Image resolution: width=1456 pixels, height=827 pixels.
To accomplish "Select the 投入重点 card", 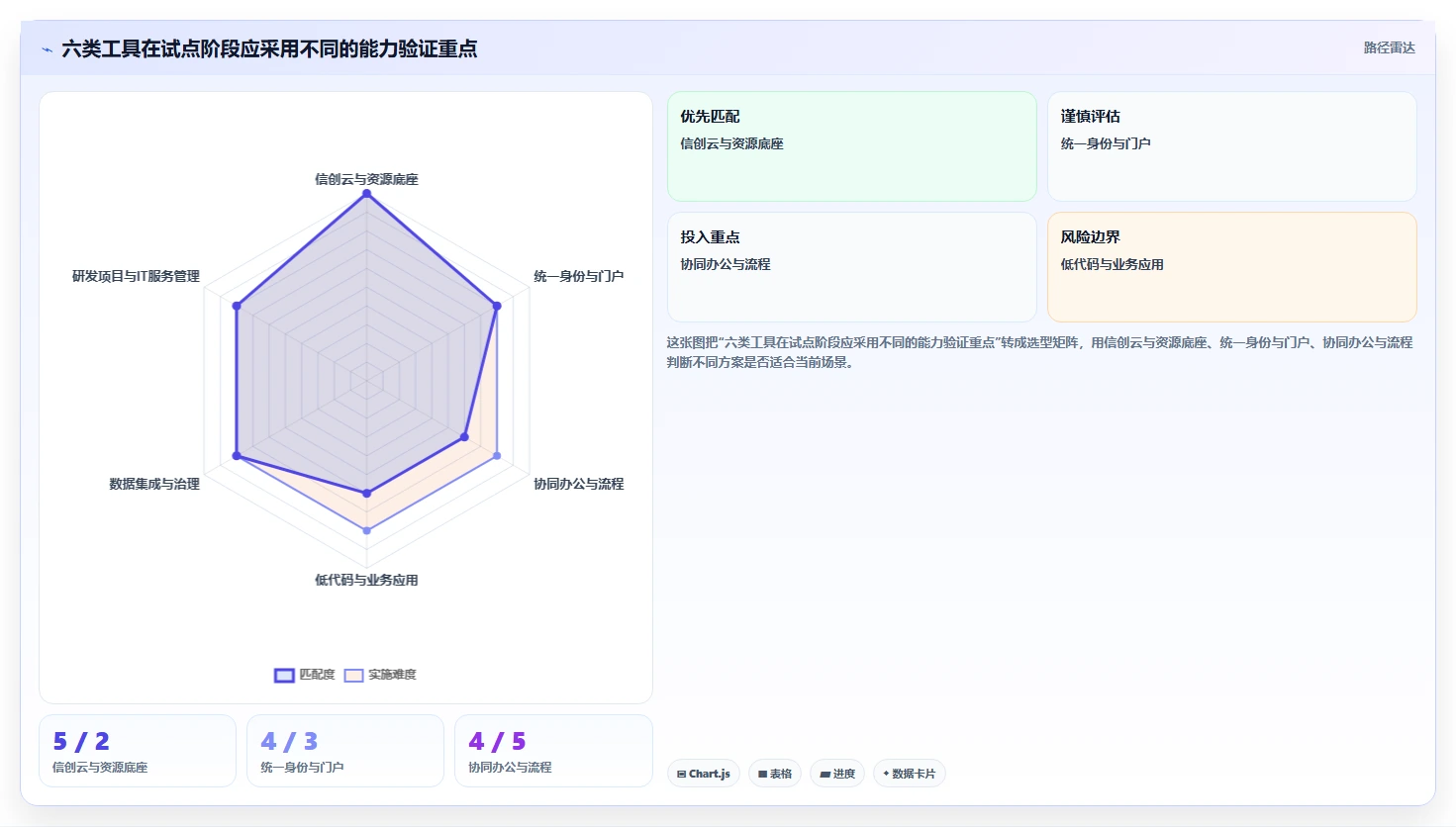I will click(851, 267).
